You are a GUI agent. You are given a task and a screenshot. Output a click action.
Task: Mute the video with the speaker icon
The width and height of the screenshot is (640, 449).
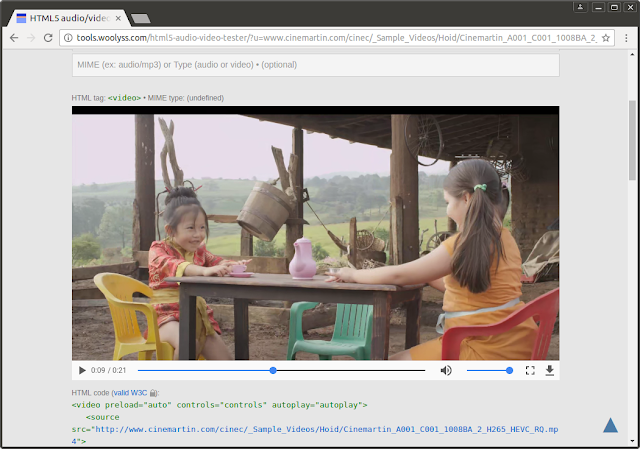pyautogui.click(x=446, y=370)
